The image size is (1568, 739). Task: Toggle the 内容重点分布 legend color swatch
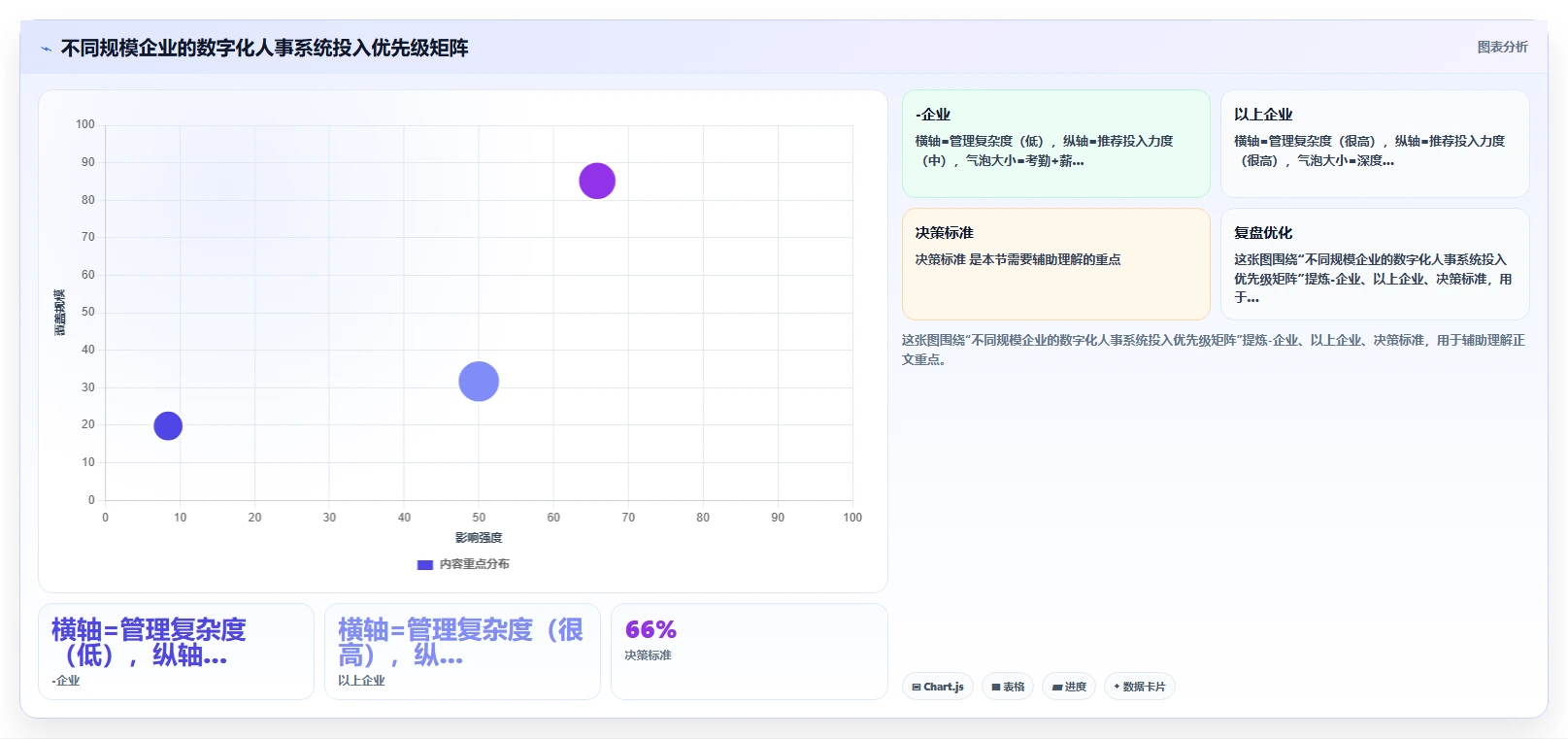click(x=425, y=564)
